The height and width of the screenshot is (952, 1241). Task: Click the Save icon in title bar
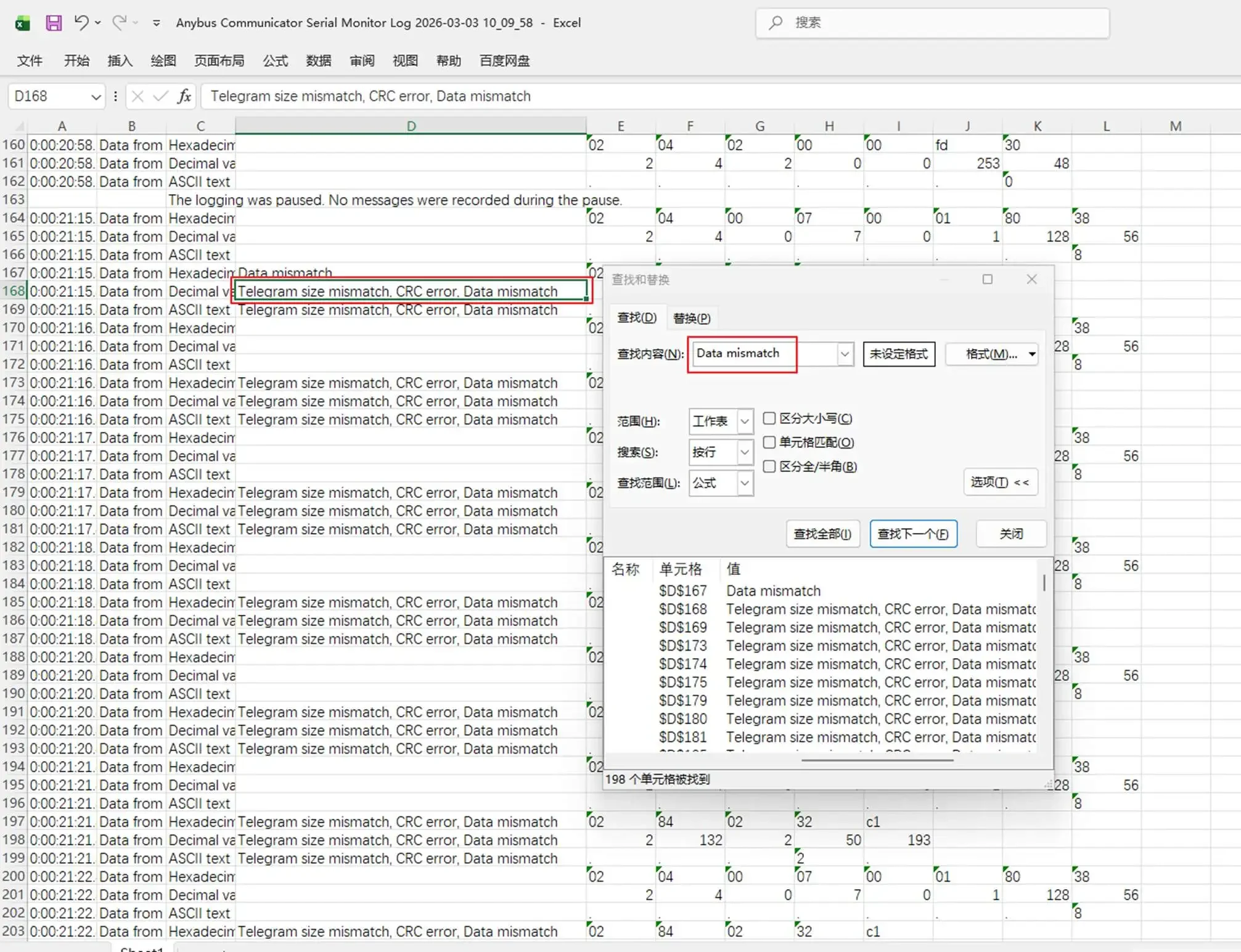tap(54, 23)
